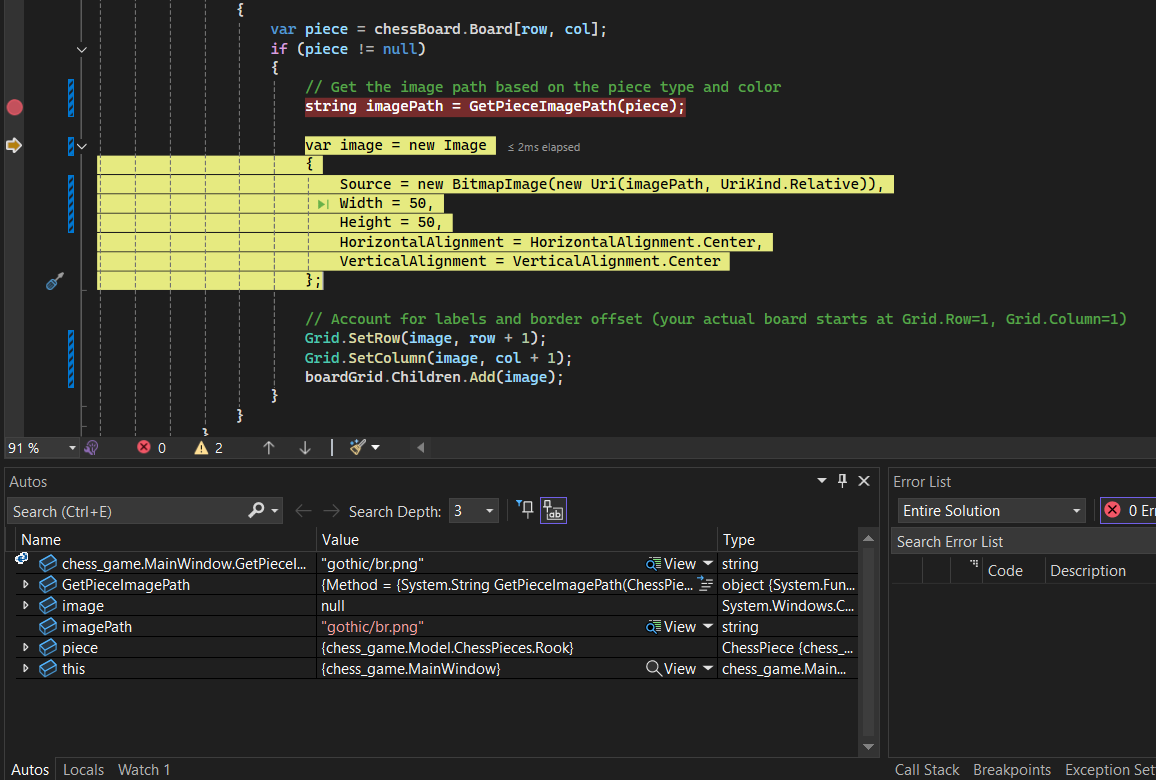
Task: Collapse the 'var image = new Image' block
Action: point(82,146)
